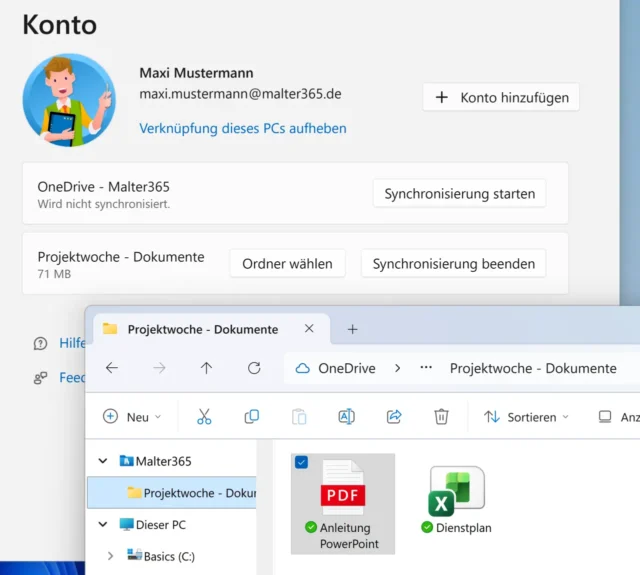Select Projektwoche - Dokumente folder in tree

click(172, 493)
